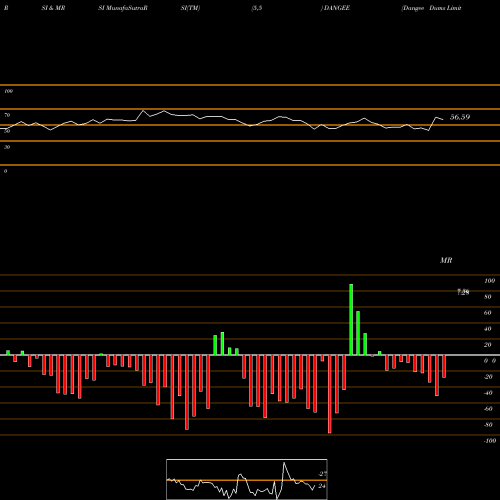The height and width of the screenshot is (500, 500).
Task: Open the mini overview chart thumbnail
Action: tap(247, 479)
